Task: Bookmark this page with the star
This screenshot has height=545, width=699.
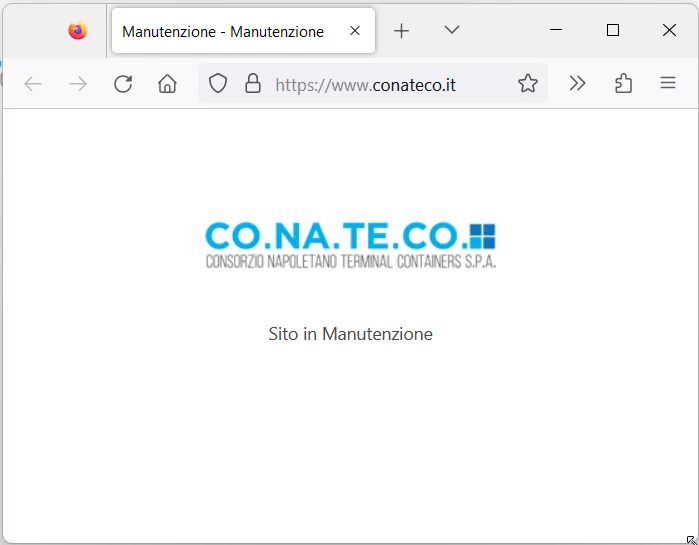Action: coord(528,84)
